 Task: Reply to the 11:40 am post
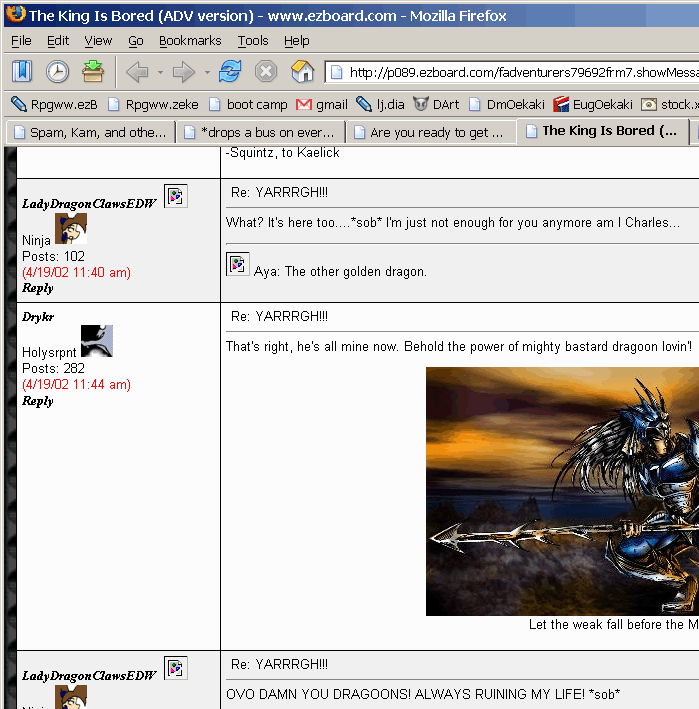pyautogui.click(x=38, y=288)
